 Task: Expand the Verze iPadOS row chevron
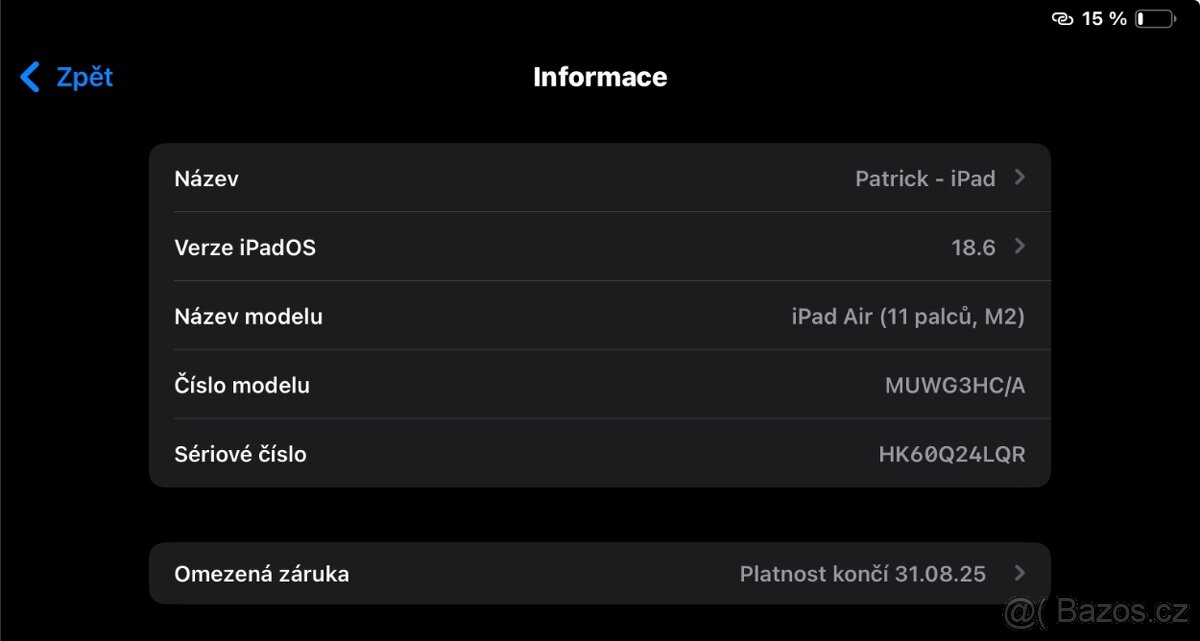pyautogui.click(x=1020, y=246)
